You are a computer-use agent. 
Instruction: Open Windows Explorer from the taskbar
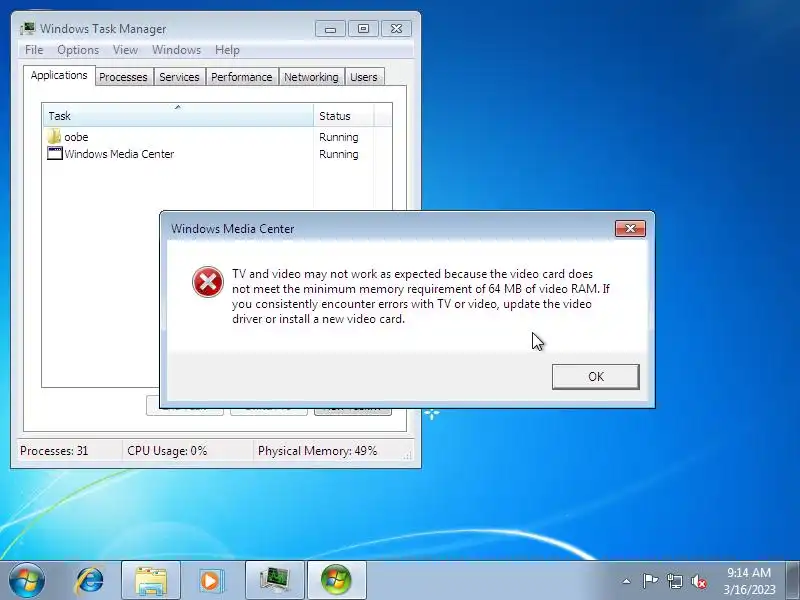click(x=151, y=581)
